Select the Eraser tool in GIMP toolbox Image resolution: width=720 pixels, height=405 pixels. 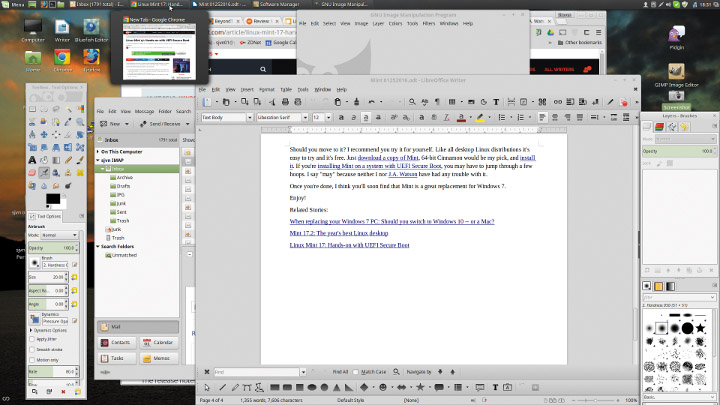(x=32, y=173)
